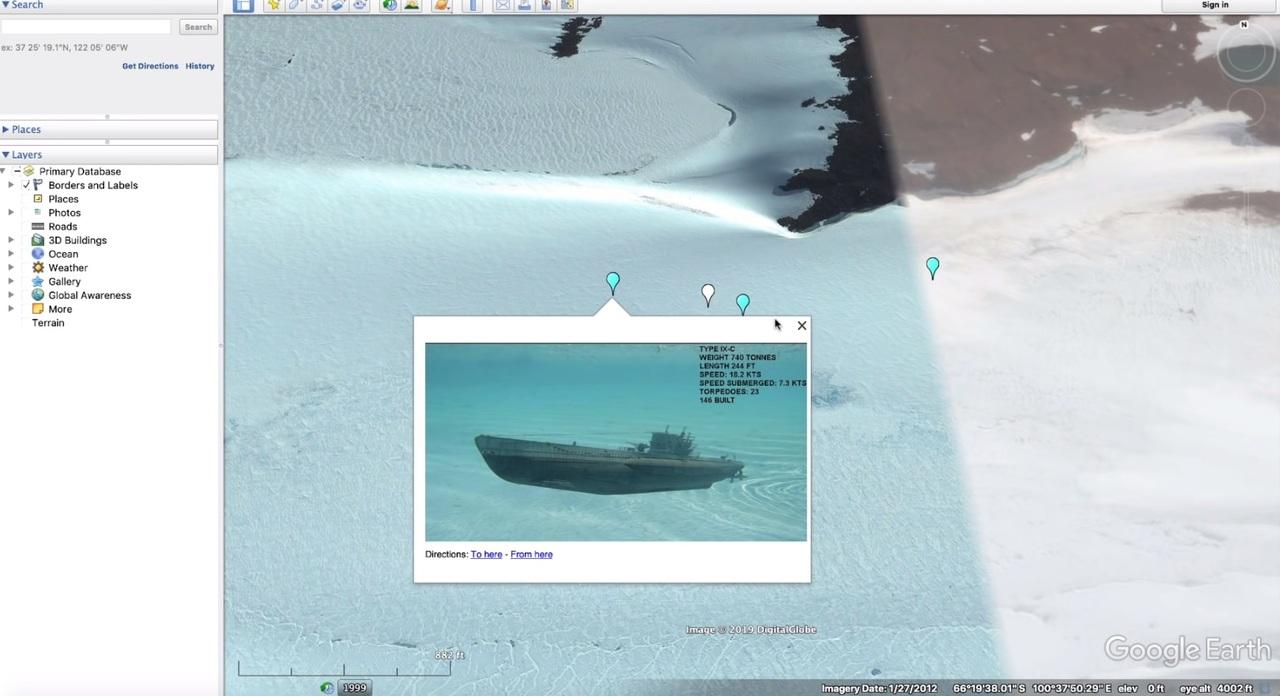Toggle the sidebar panel icon

tap(242, 5)
